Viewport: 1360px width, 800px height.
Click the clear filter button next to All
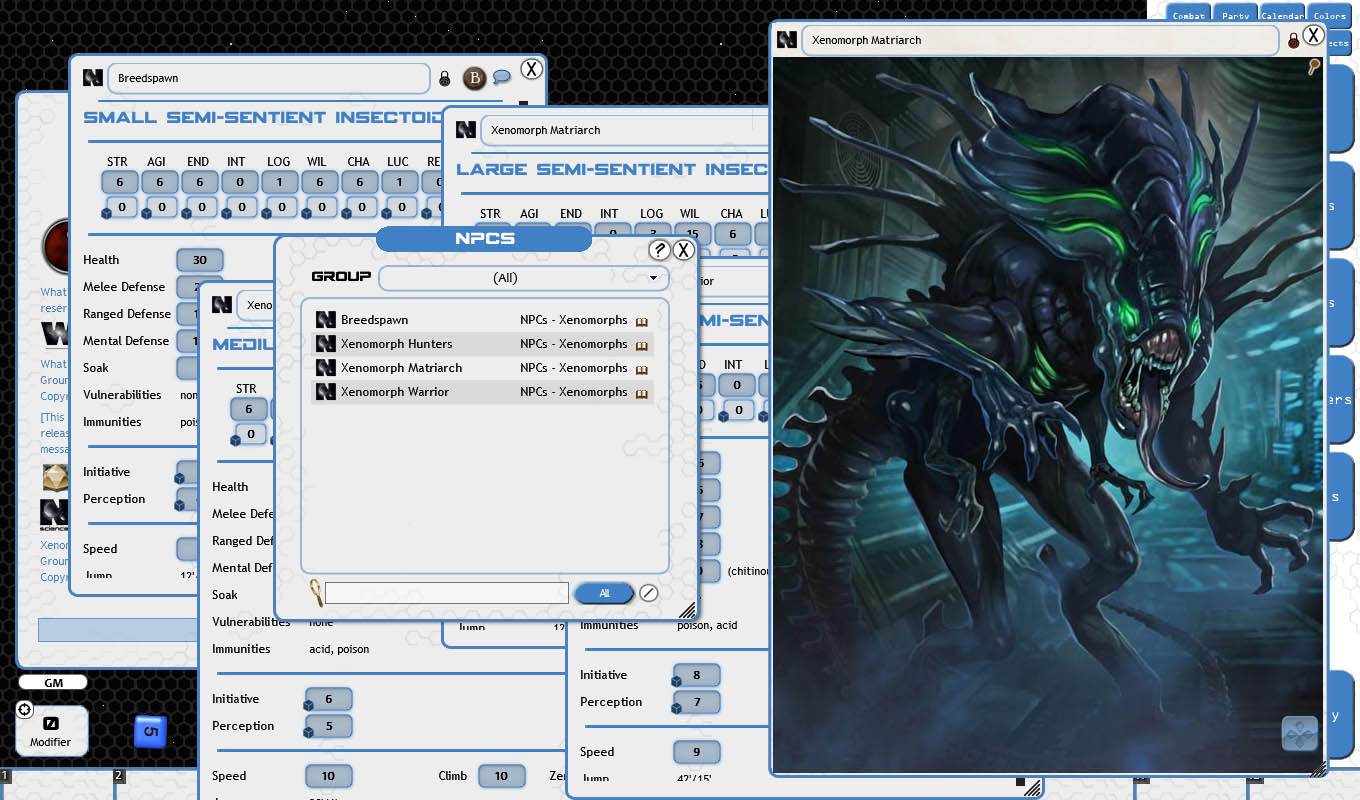coord(649,592)
